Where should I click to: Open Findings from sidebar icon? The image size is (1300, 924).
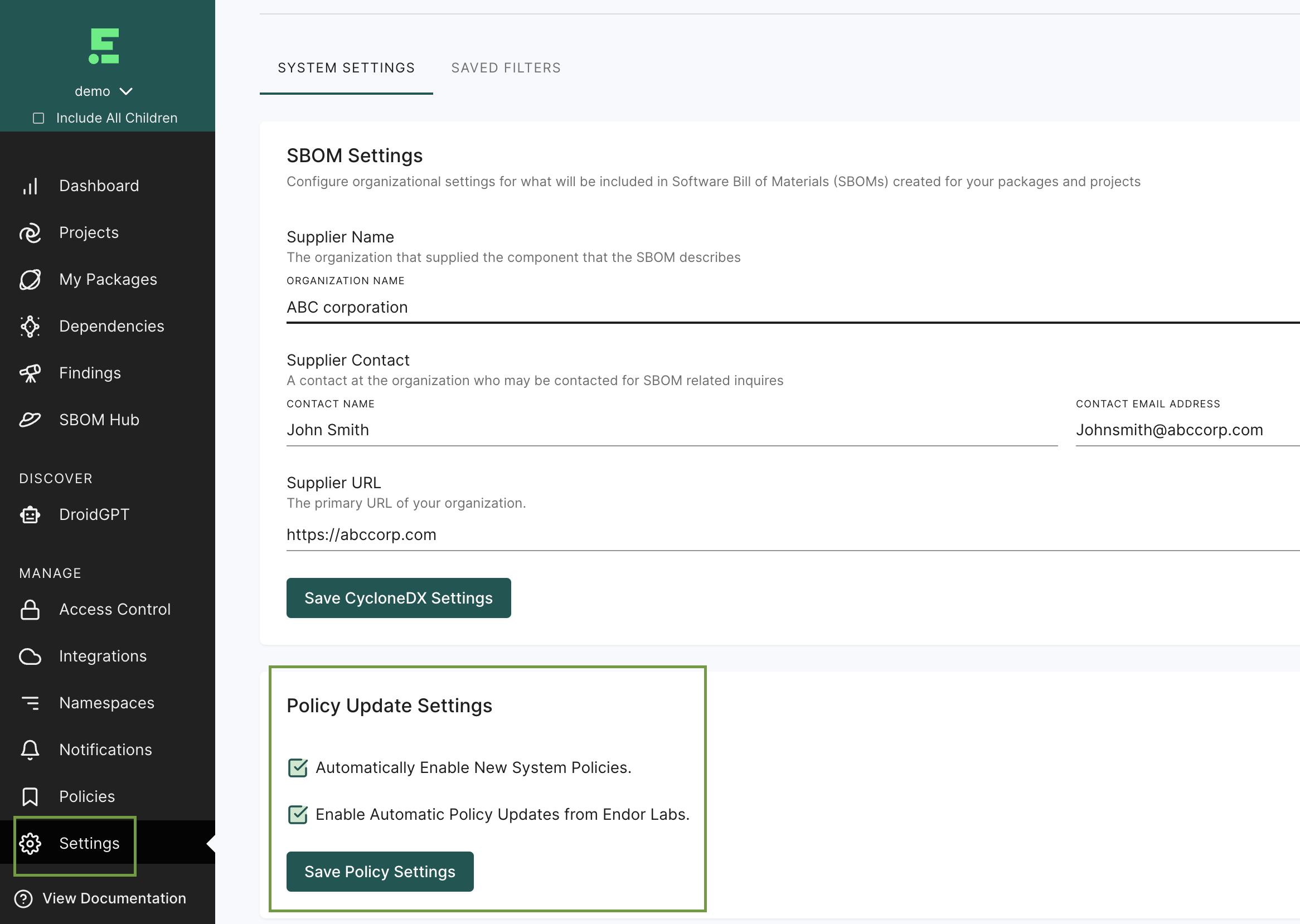pyautogui.click(x=30, y=373)
